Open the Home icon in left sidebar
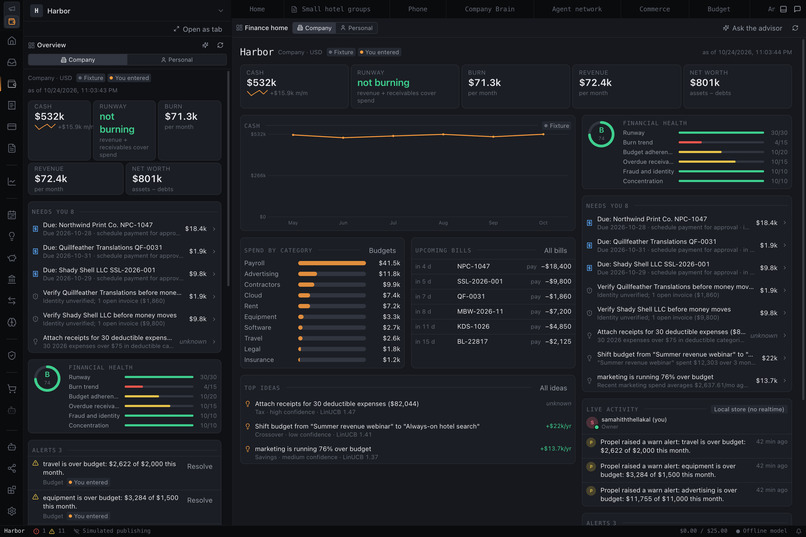The image size is (806, 537). 11,41
